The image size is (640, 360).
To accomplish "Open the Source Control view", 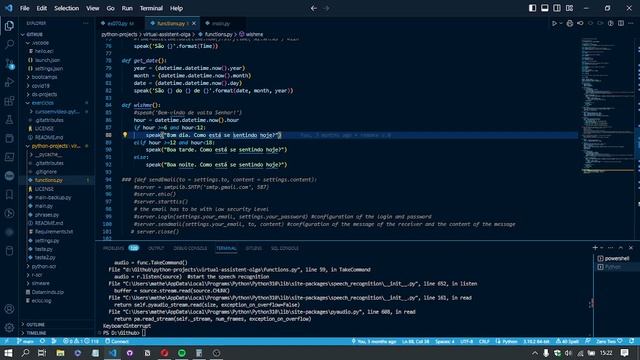I will (x=9, y=63).
